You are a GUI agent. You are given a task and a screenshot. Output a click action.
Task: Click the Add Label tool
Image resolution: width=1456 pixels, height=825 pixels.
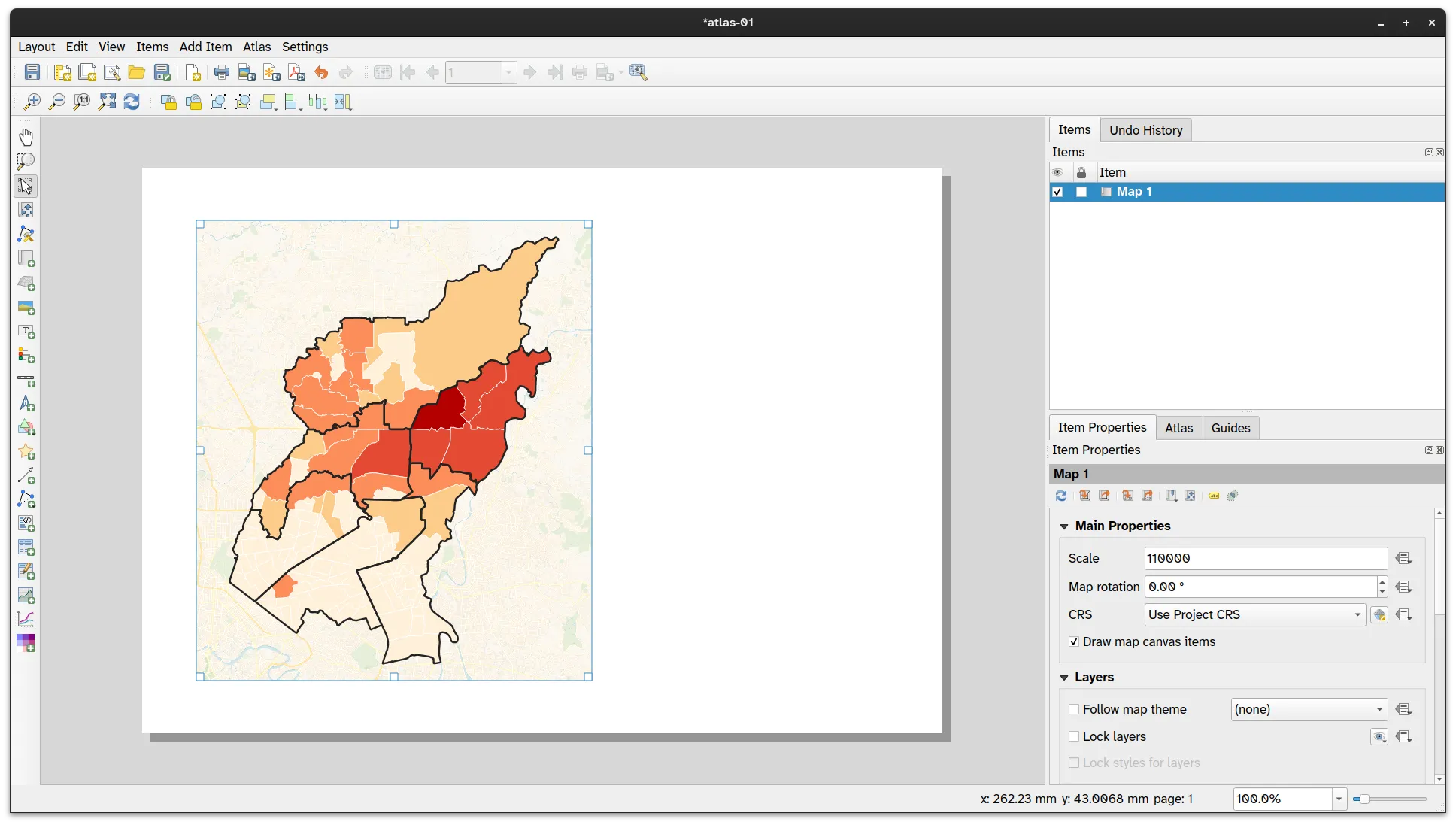pyautogui.click(x=26, y=332)
